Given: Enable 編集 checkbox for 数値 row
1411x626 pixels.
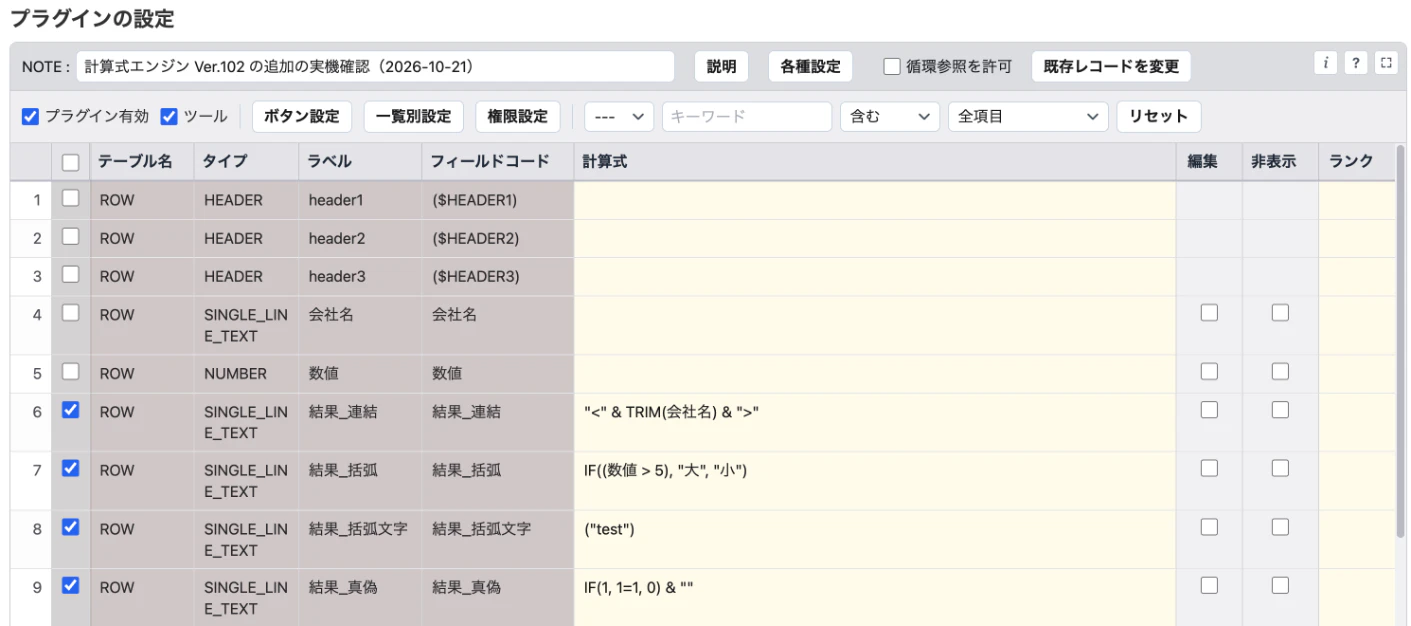Looking at the screenshot, I should pos(1209,372).
